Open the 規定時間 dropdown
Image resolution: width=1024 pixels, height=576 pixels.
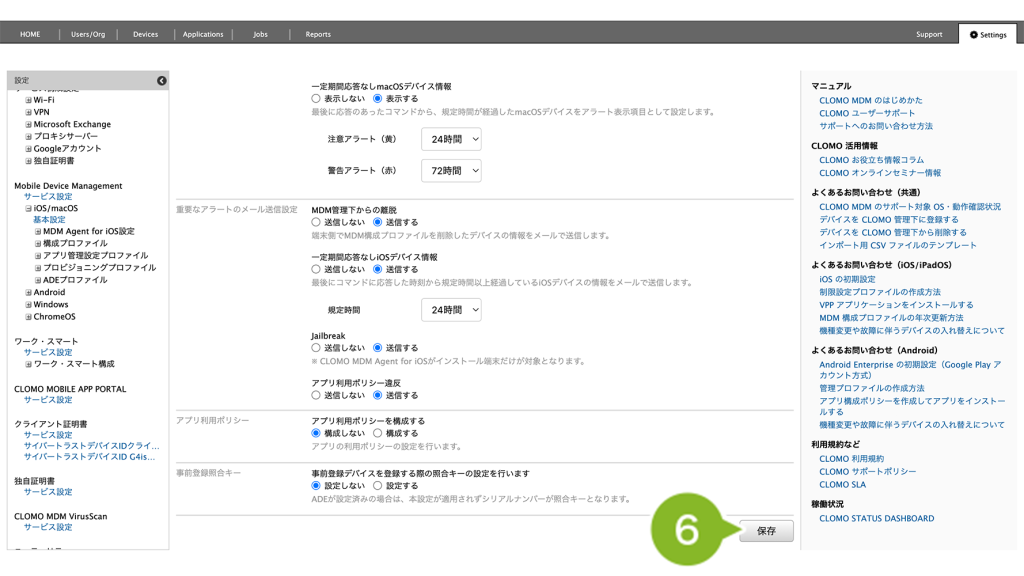[450, 310]
